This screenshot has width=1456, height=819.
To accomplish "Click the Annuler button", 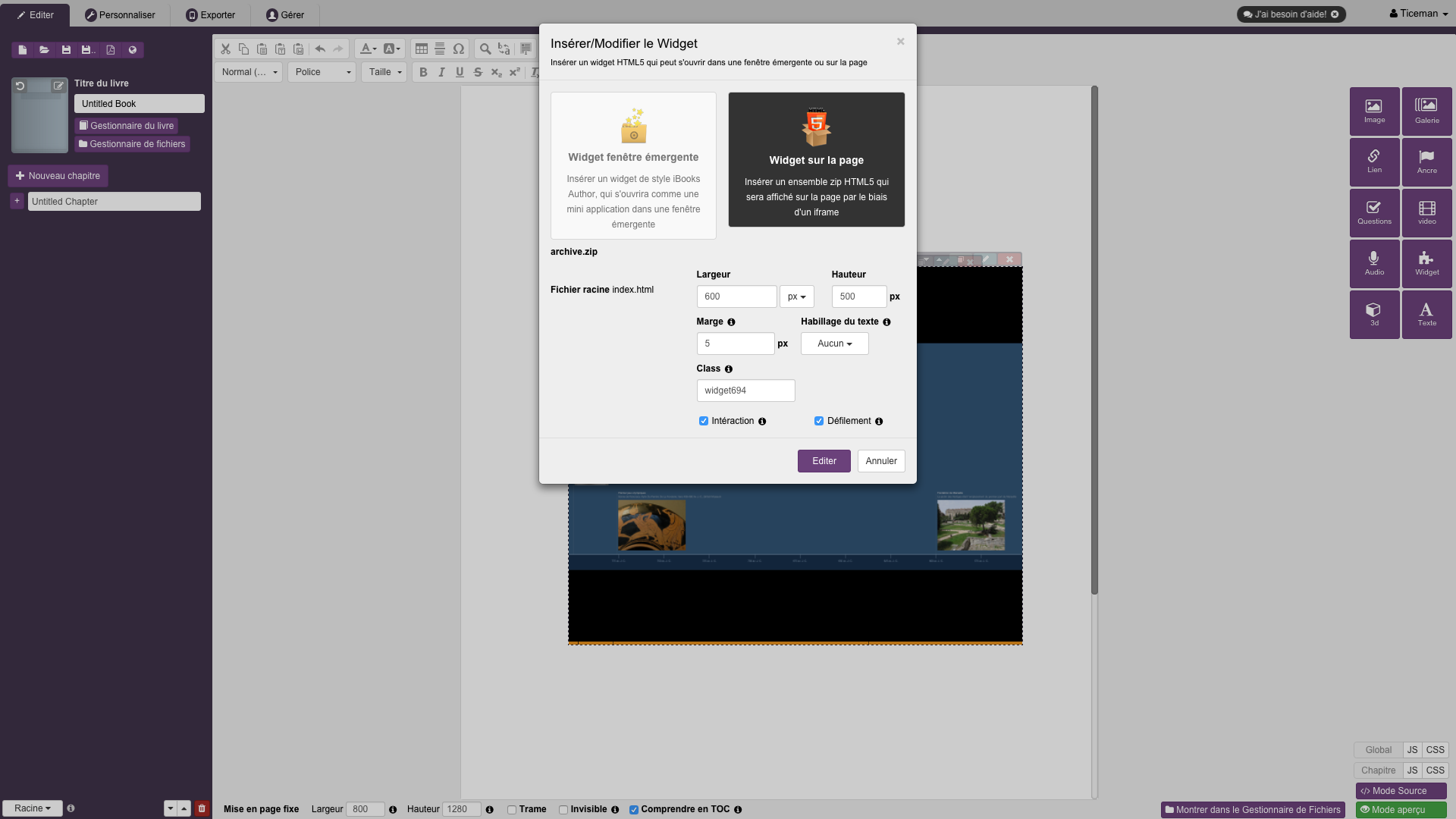I will coord(881,461).
